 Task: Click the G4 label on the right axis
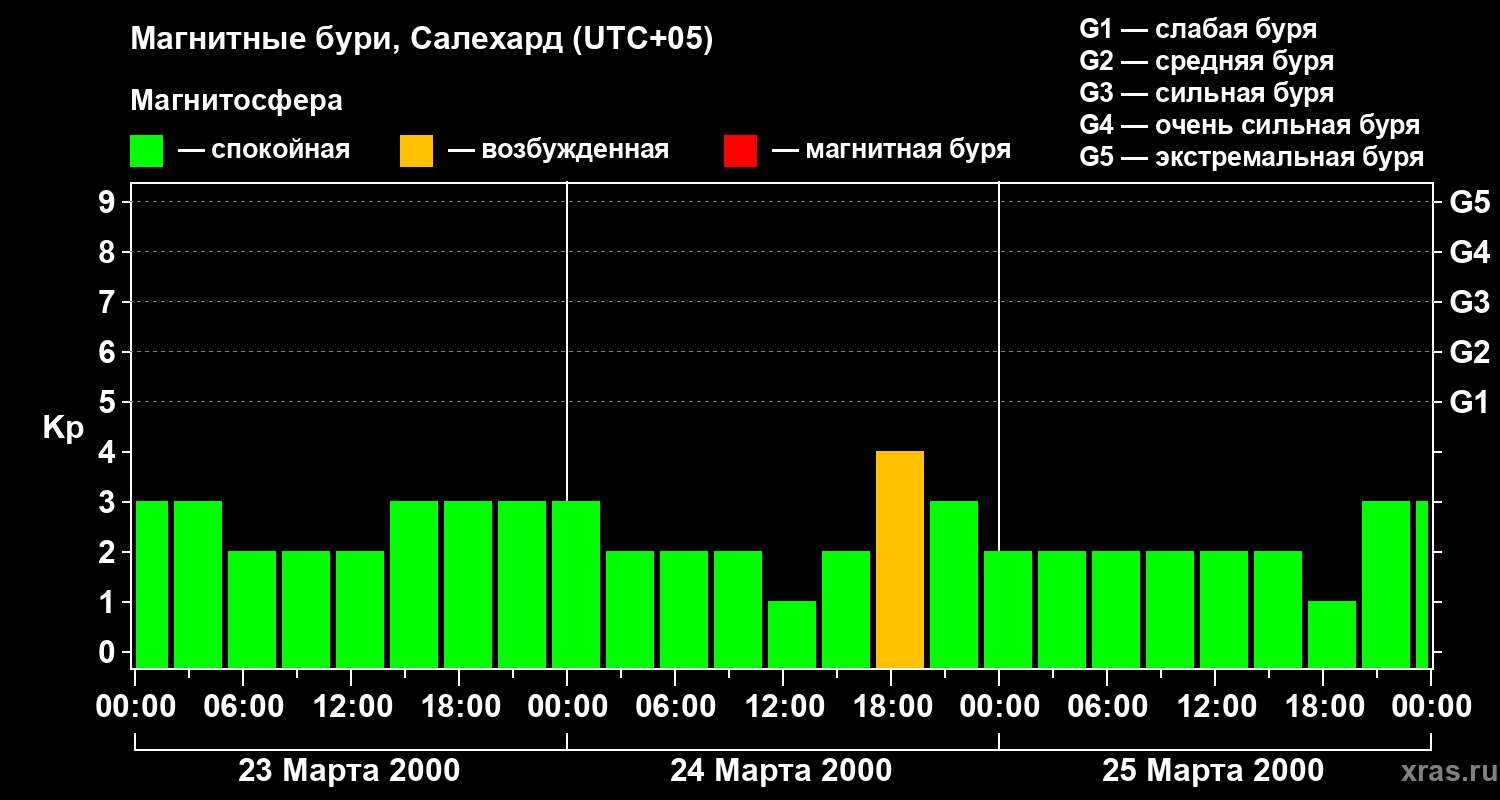[x=1469, y=252]
